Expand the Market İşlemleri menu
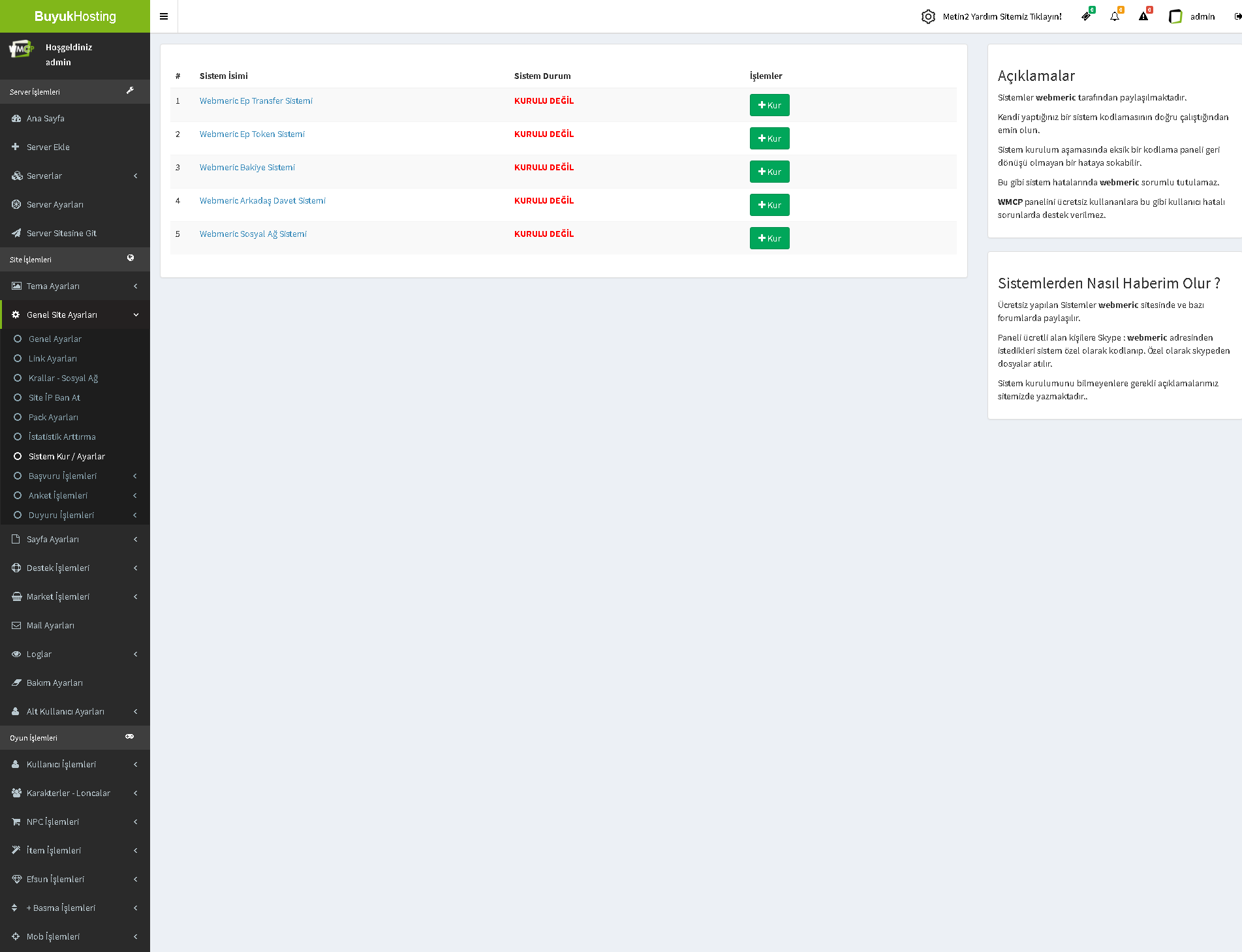Image resolution: width=1242 pixels, height=952 pixels. pyautogui.click(x=75, y=596)
